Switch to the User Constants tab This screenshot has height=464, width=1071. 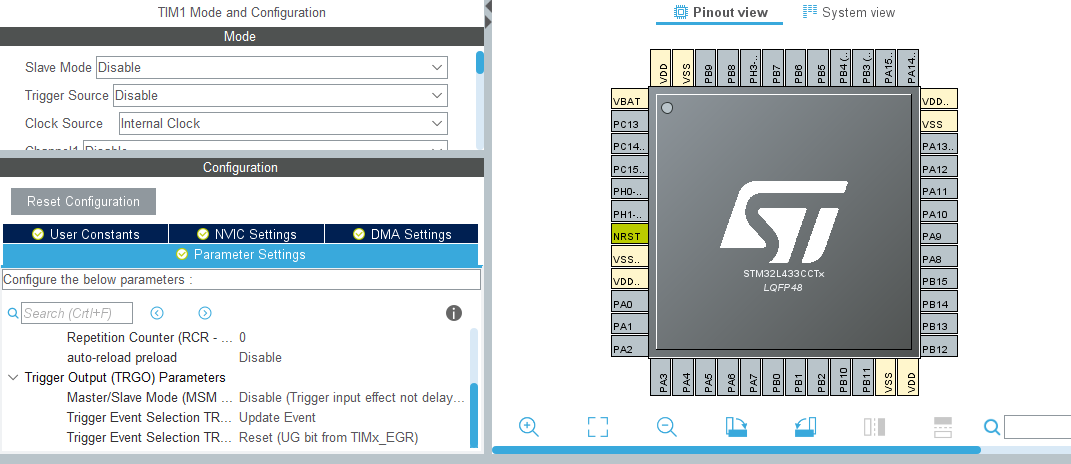(85, 234)
